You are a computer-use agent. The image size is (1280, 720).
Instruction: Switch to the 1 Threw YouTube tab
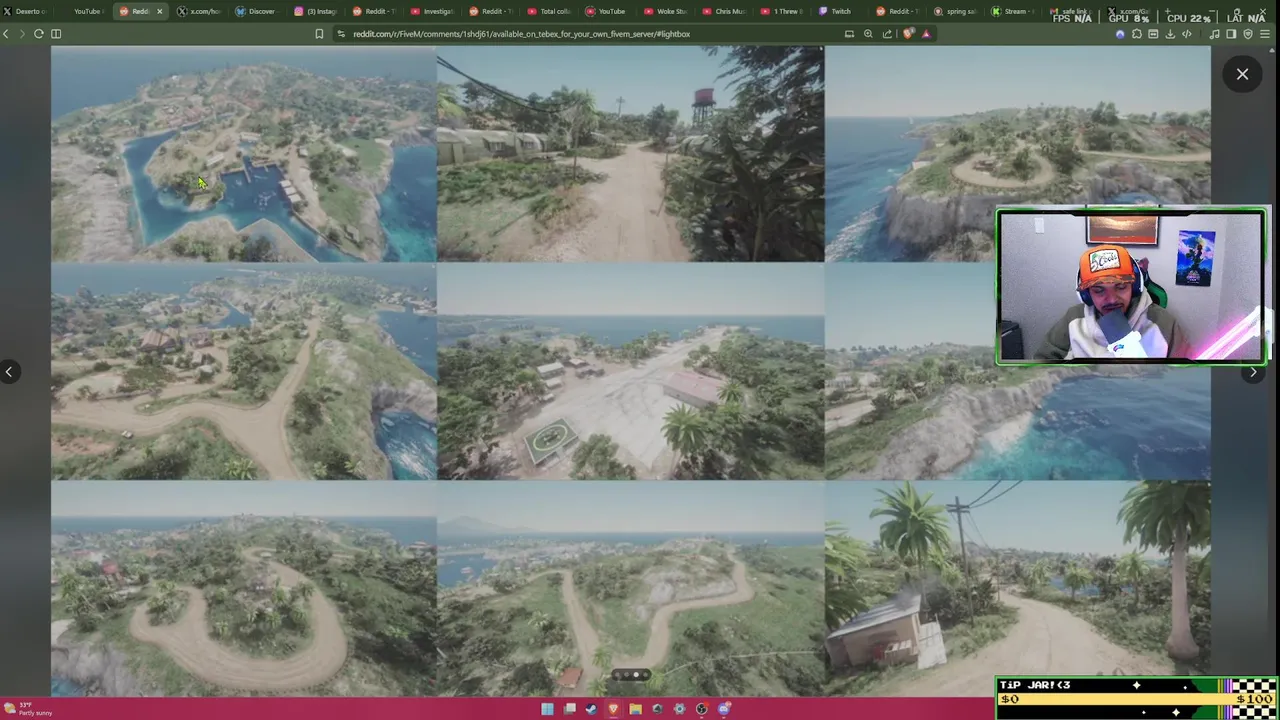[782, 11]
